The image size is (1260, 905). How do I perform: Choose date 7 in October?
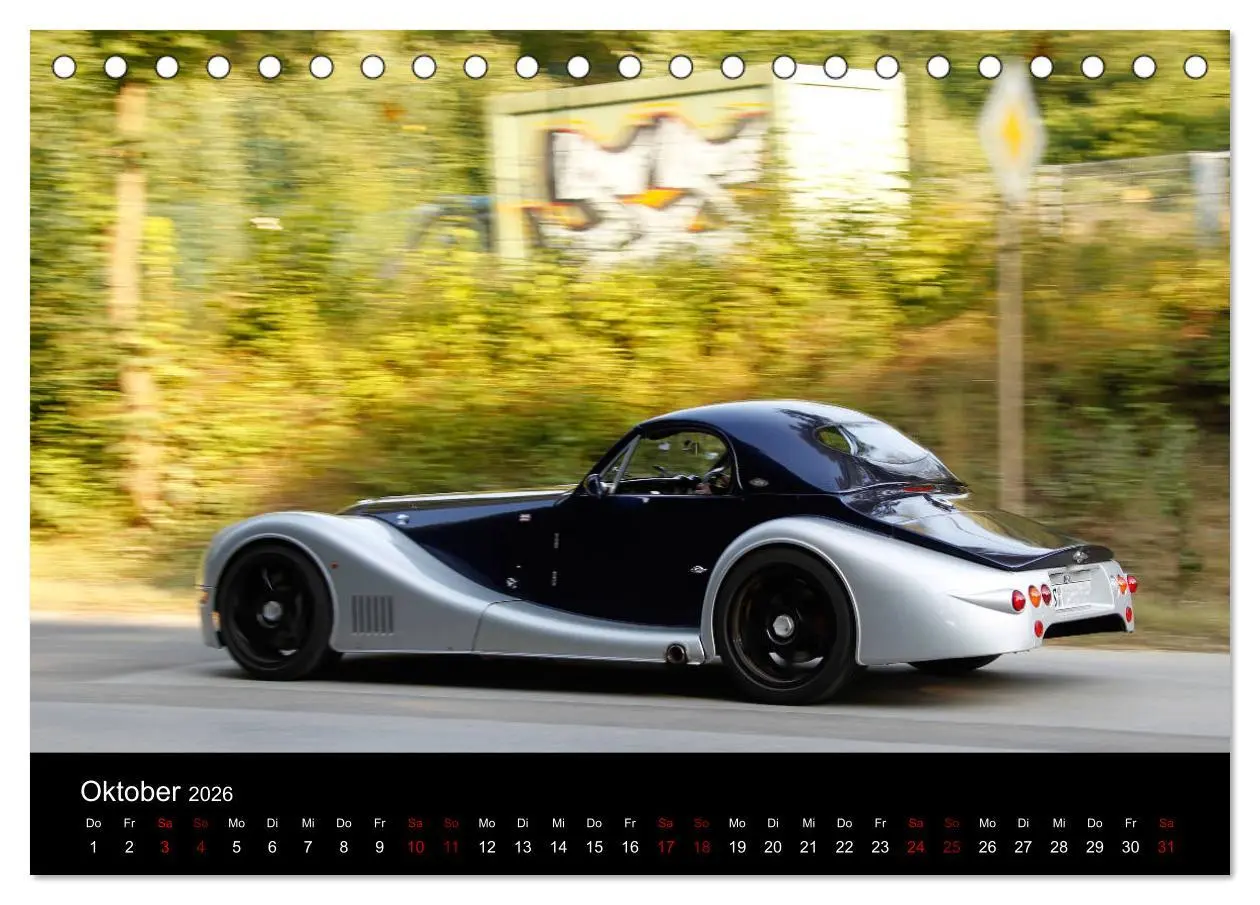click(308, 847)
